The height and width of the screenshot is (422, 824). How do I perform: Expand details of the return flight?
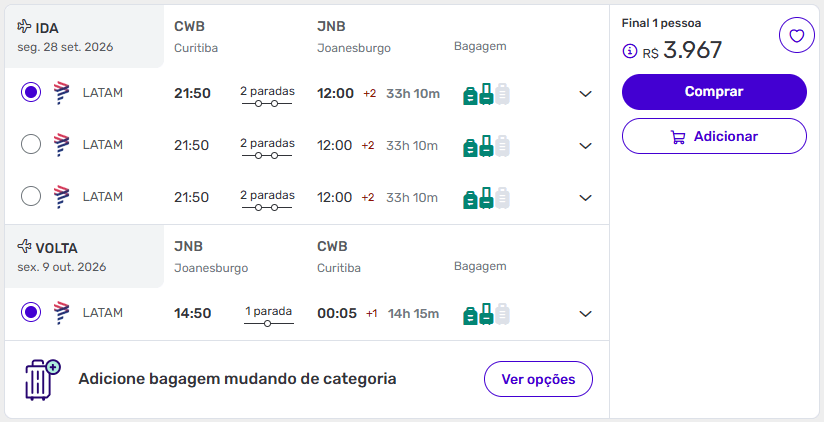(586, 314)
